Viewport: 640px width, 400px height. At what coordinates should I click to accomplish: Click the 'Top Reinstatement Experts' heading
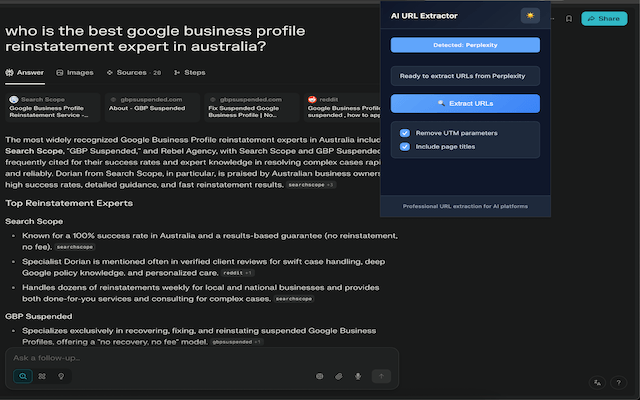point(69,203)
